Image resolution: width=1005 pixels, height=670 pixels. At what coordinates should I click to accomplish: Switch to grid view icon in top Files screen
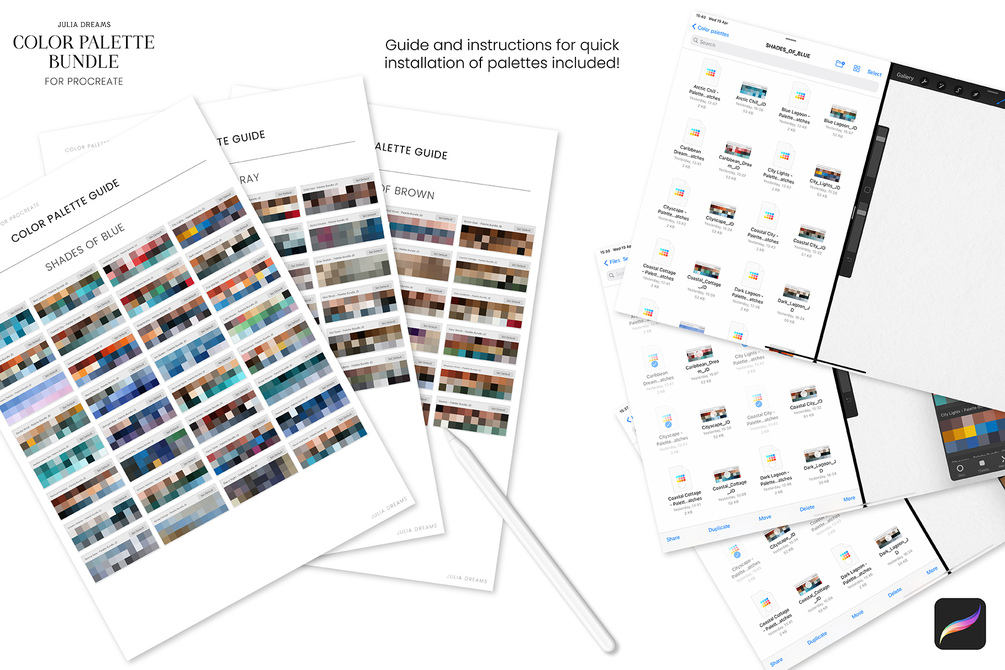(857, 68)
